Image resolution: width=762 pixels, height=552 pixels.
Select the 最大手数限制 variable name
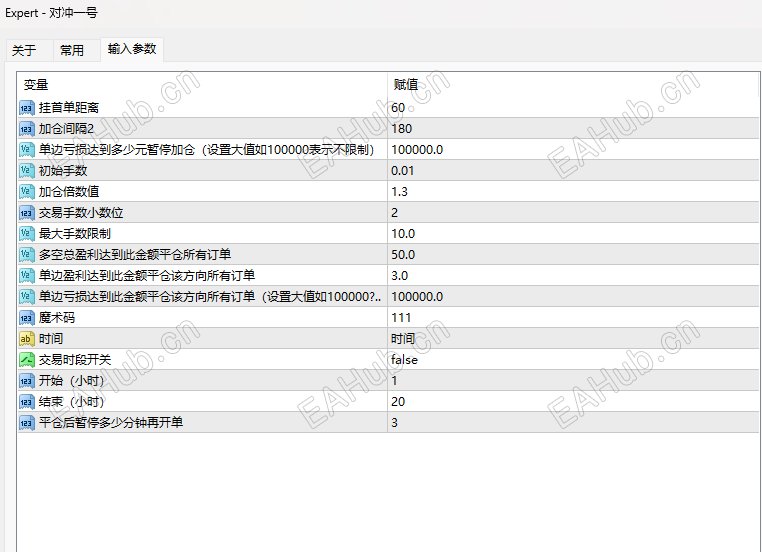pos(75,234)
